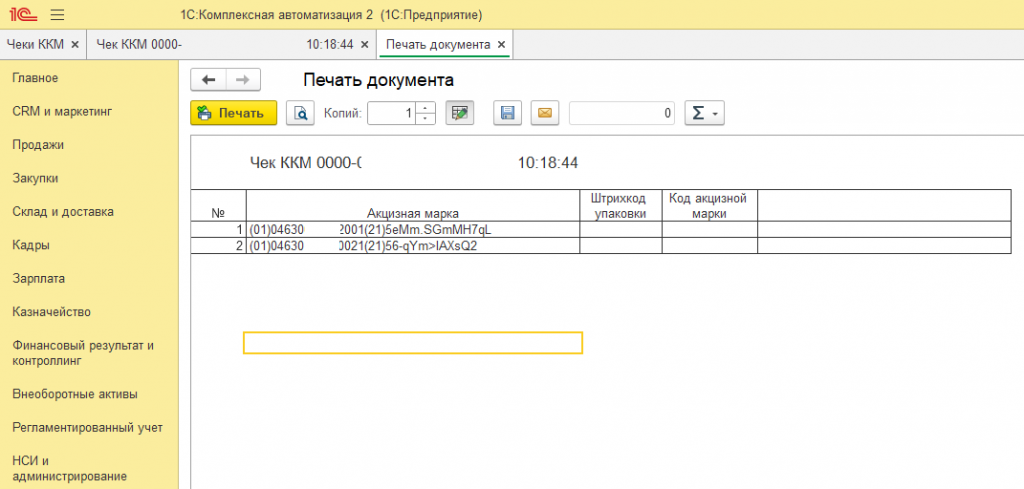1024x489 pixels.
Task: Increase copies count with the up arrow
Action: click(x=426, y=108)
